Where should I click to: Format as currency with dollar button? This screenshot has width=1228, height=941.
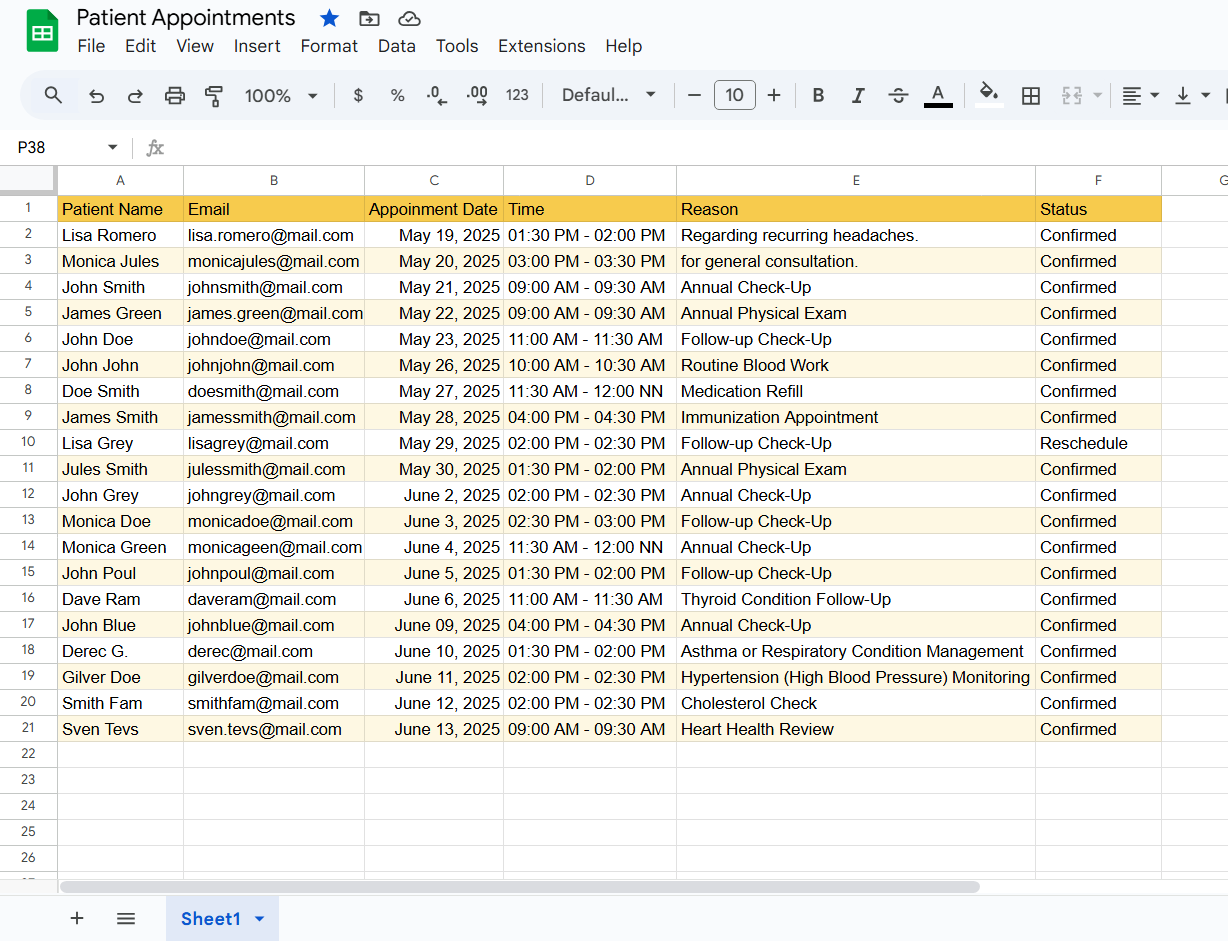tap(358, 96)
